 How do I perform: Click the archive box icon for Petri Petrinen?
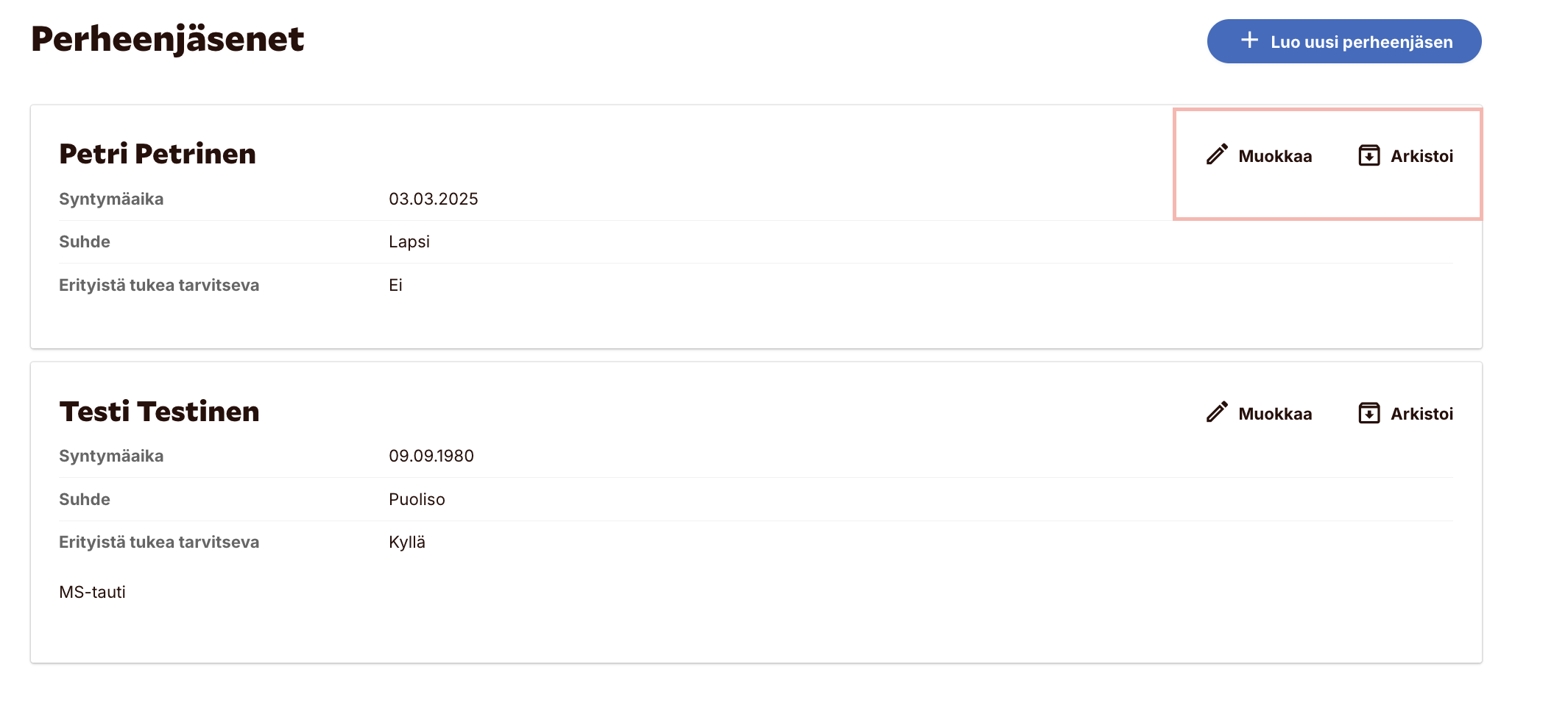click(x=1369, y=155)
